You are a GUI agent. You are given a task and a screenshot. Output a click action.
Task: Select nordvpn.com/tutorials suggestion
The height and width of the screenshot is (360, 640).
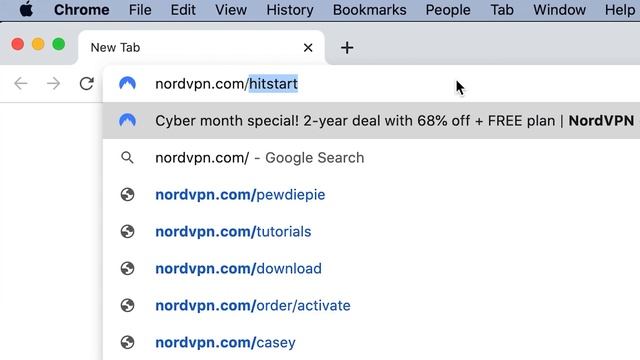pos(371,231)
